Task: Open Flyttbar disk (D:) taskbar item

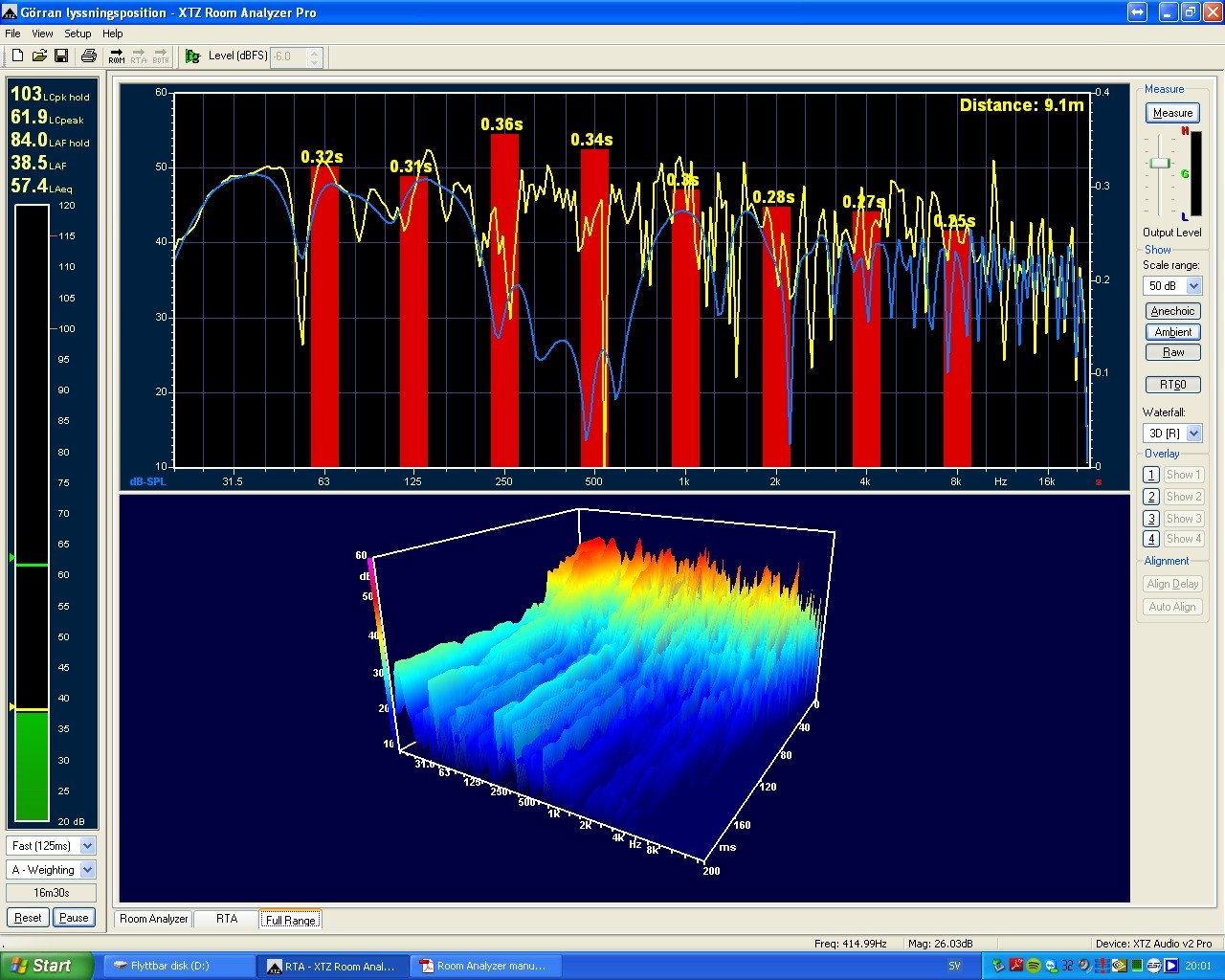Action: coord(179,966)
